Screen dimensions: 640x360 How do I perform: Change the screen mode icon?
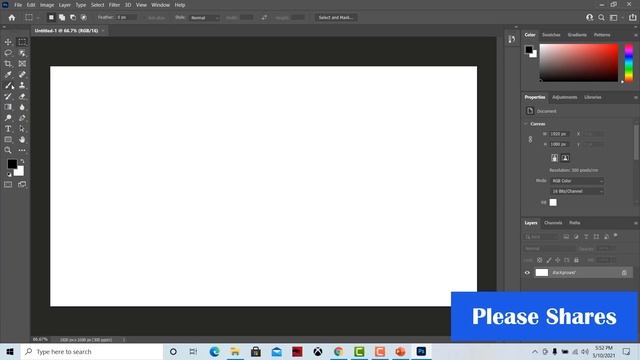pyautogui.click(x=22, y=184)
